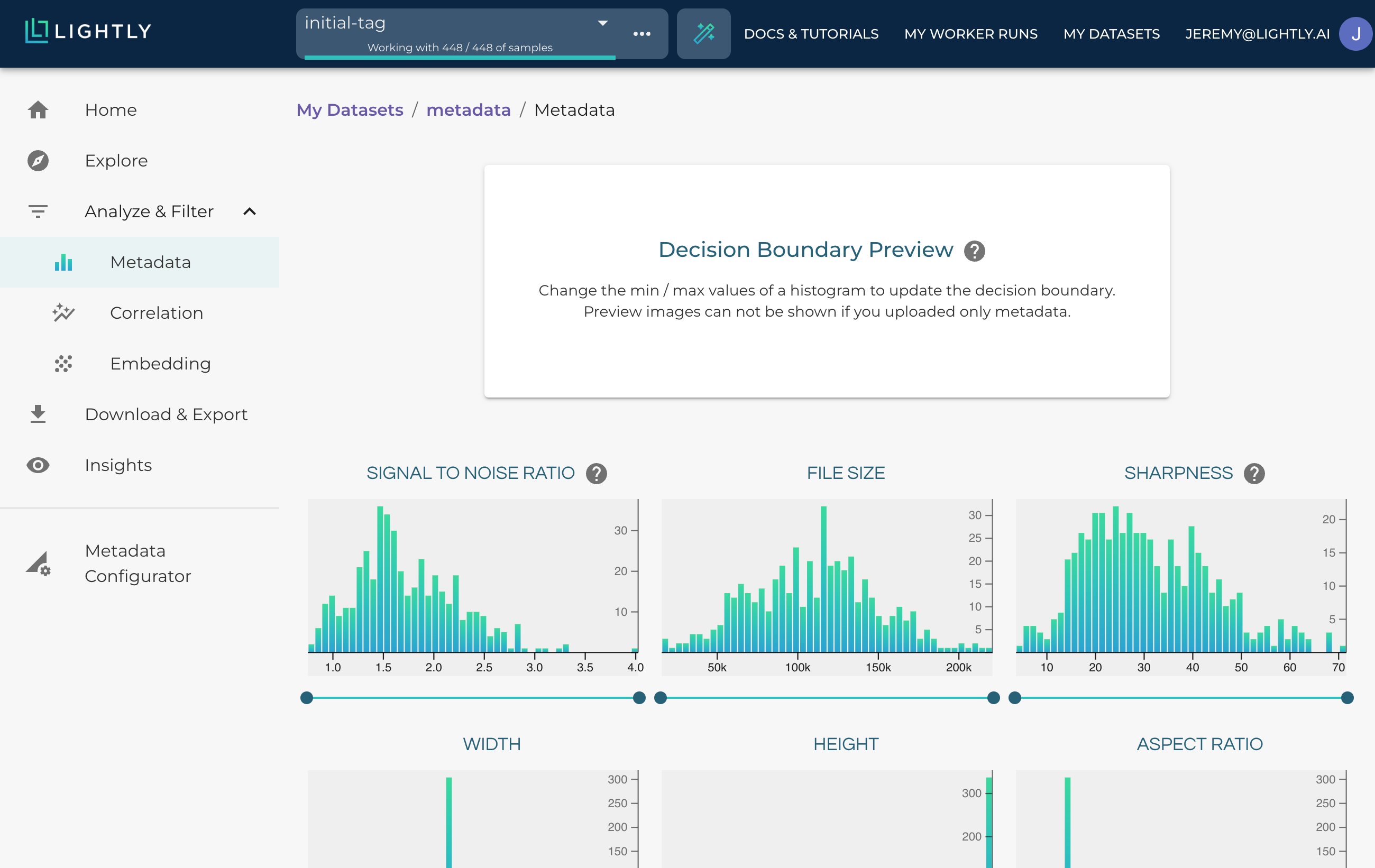1375x868 pixels.
Task: Click the magic wand icon button
Action: pyautogui.click(x=703, y=34)
